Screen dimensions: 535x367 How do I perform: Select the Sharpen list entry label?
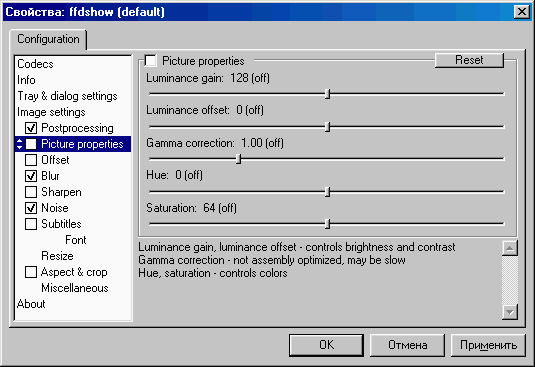tap(61, 192)
